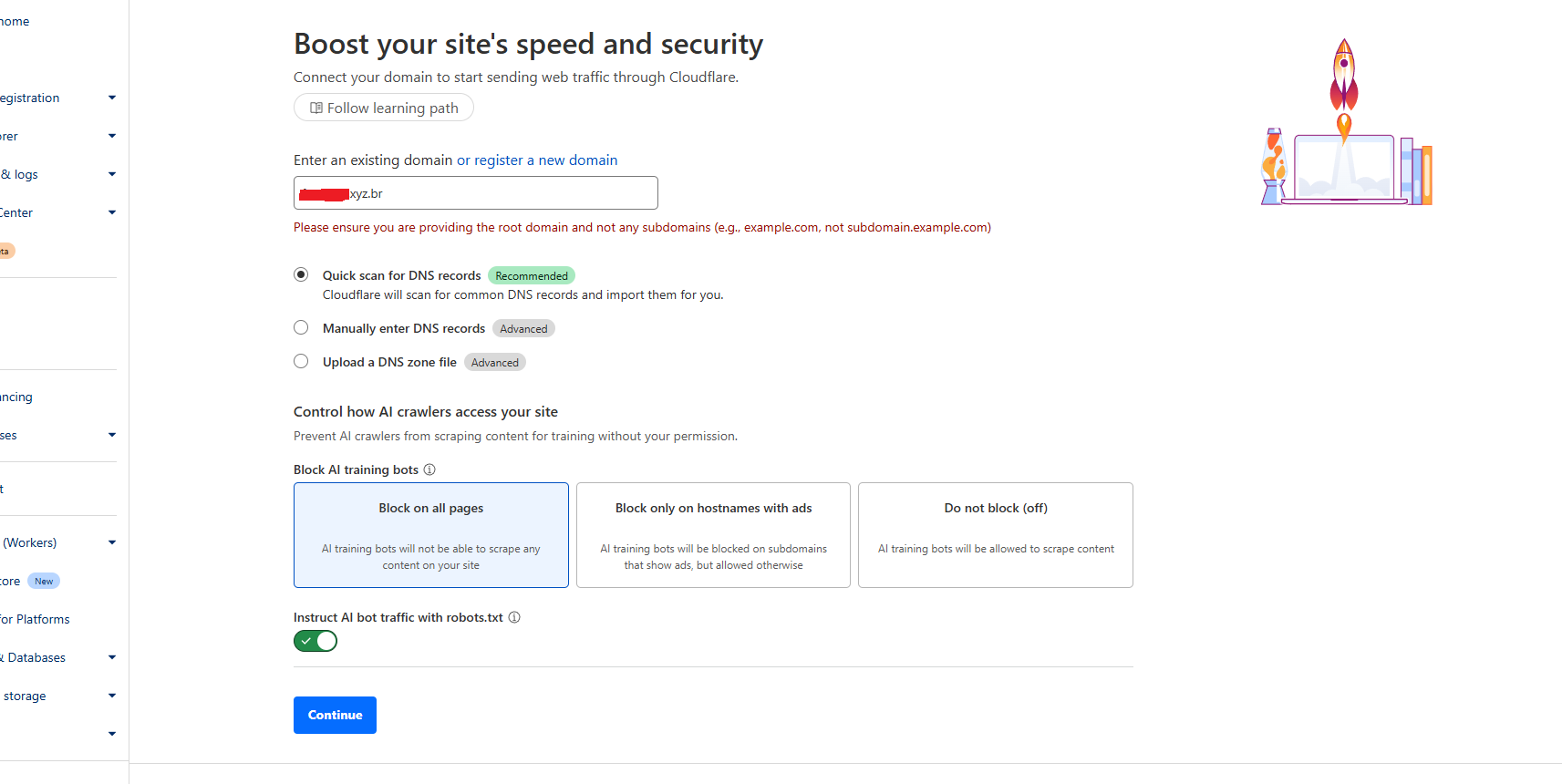Select Manually enter DNS records option
This screenshot has width=1562, height=784.
click(301, 327)
